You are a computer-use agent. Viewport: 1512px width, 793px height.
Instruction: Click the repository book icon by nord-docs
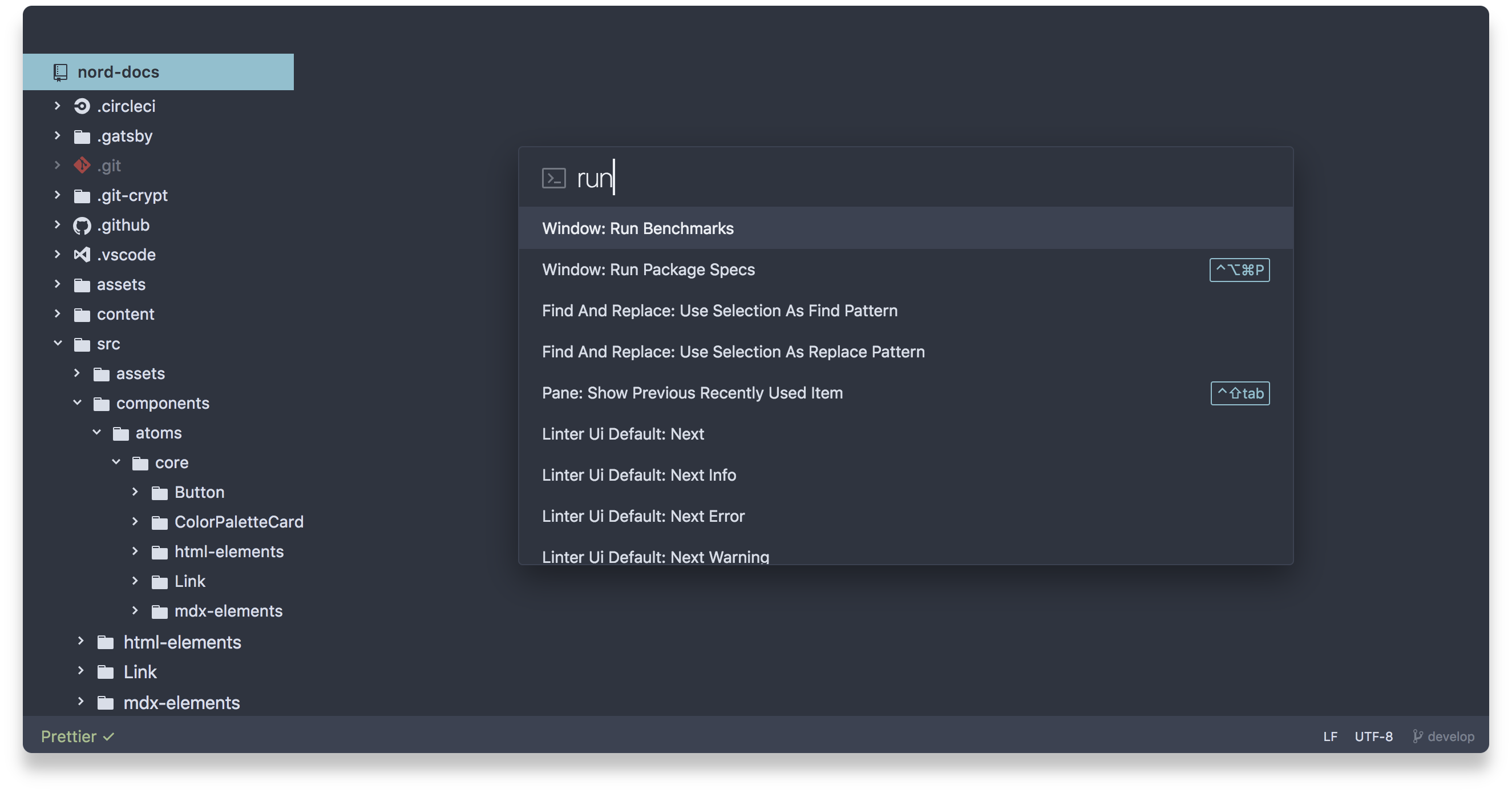tap(60, 73)
